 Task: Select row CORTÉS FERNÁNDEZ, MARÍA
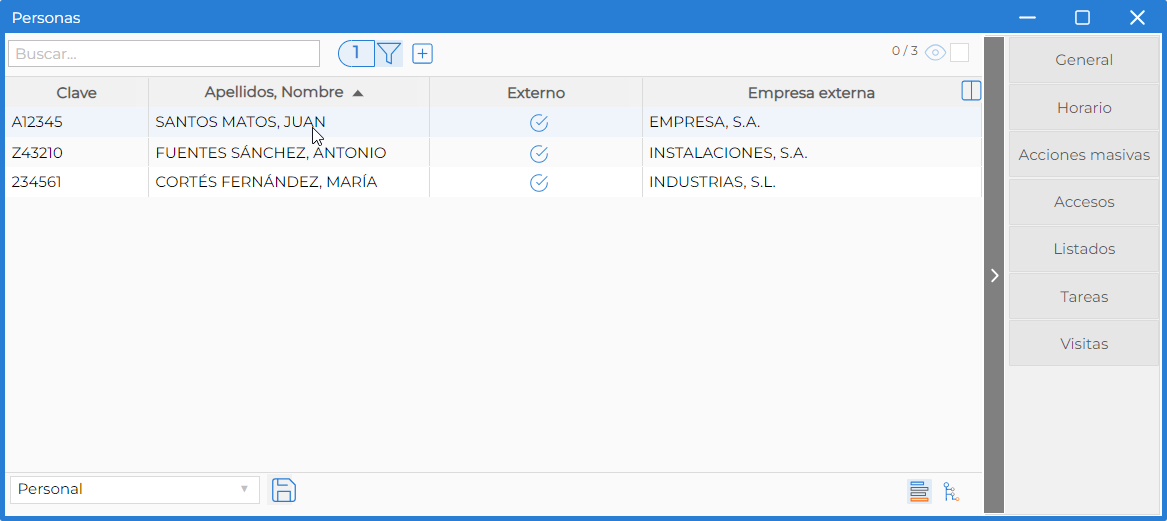(x=493, y=182)
